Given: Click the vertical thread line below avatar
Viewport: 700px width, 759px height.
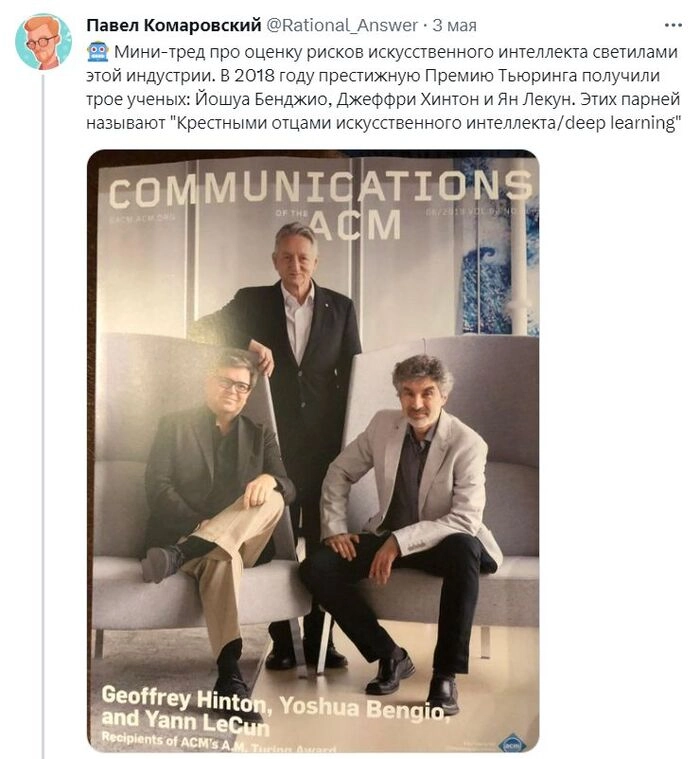Looking at the screenshot, I should coord(43,400).
